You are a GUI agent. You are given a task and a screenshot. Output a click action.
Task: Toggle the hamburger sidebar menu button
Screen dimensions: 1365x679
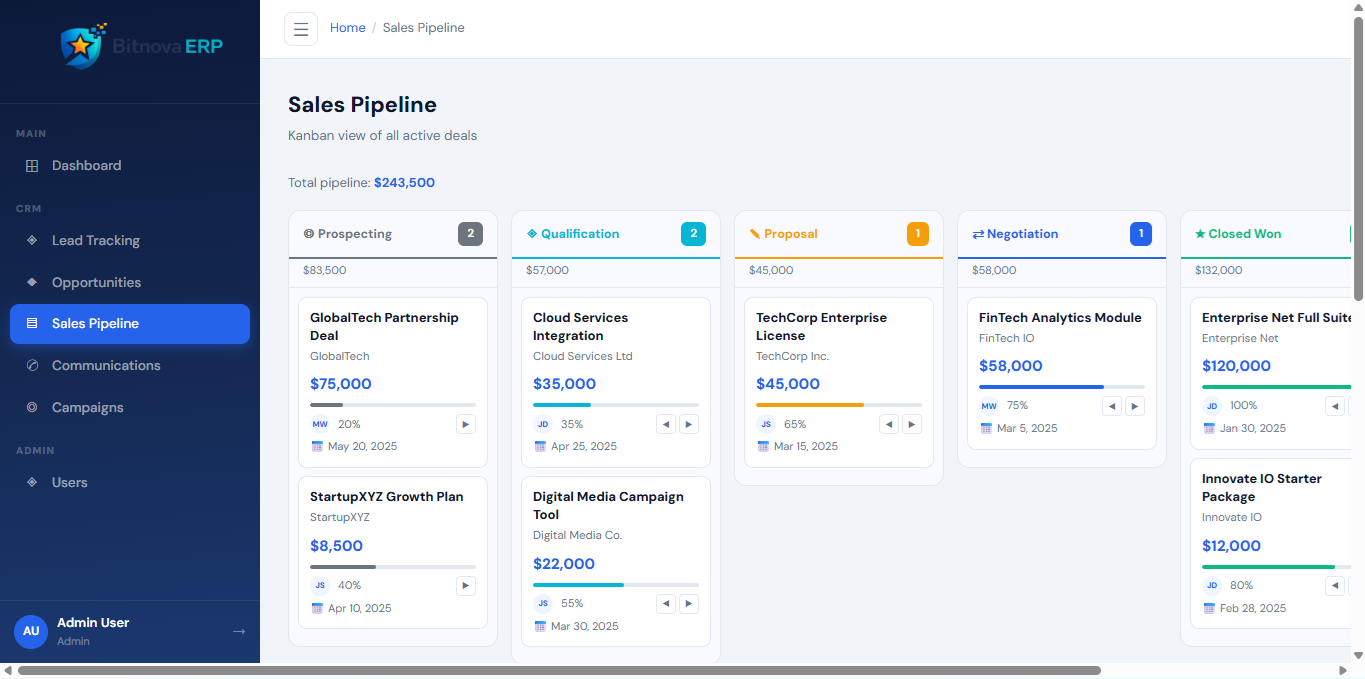301,29
